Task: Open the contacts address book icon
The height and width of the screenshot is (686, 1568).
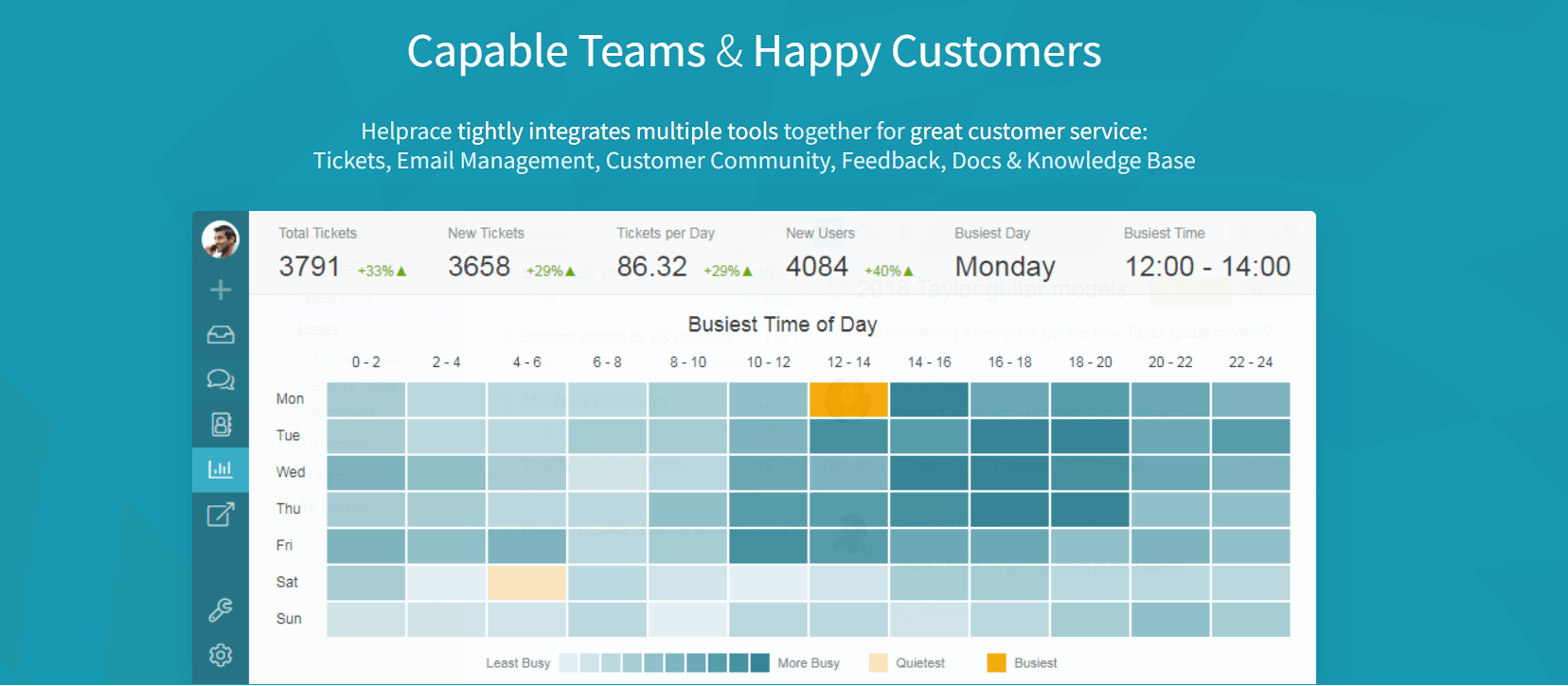Action: [x=221, y=424]
